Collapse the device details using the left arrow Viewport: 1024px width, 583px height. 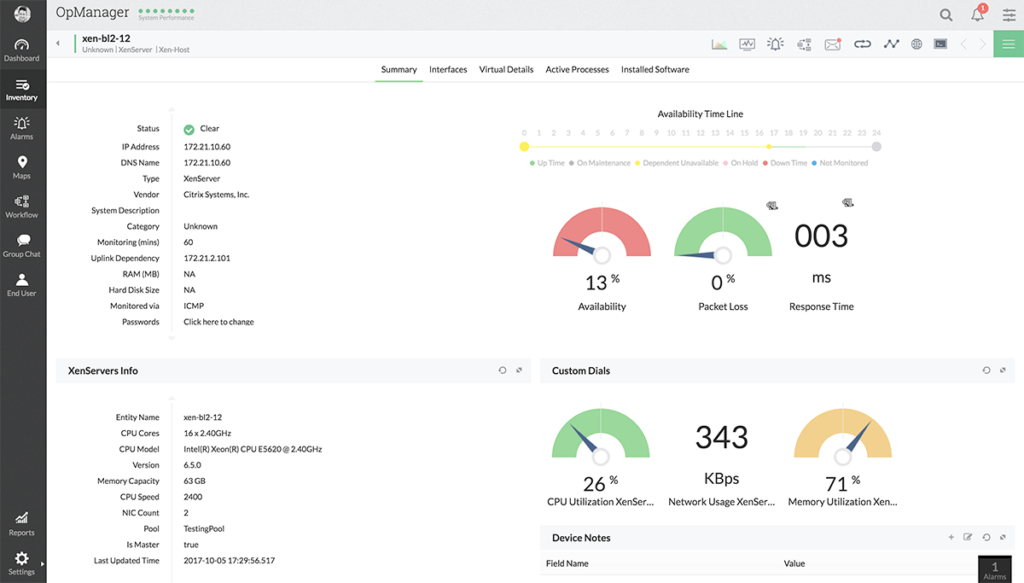[58, 44]
